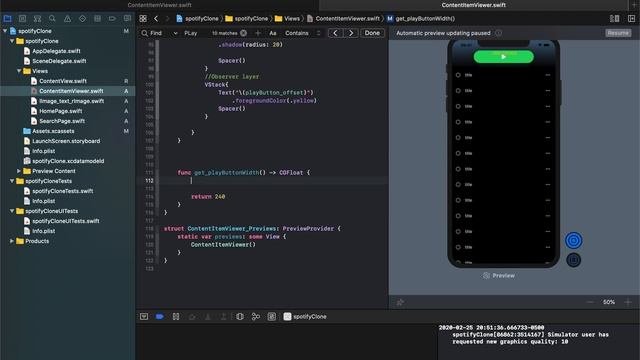
Task: Add an editor on the right
Action: pyautogui.click(x=631, y=18)
